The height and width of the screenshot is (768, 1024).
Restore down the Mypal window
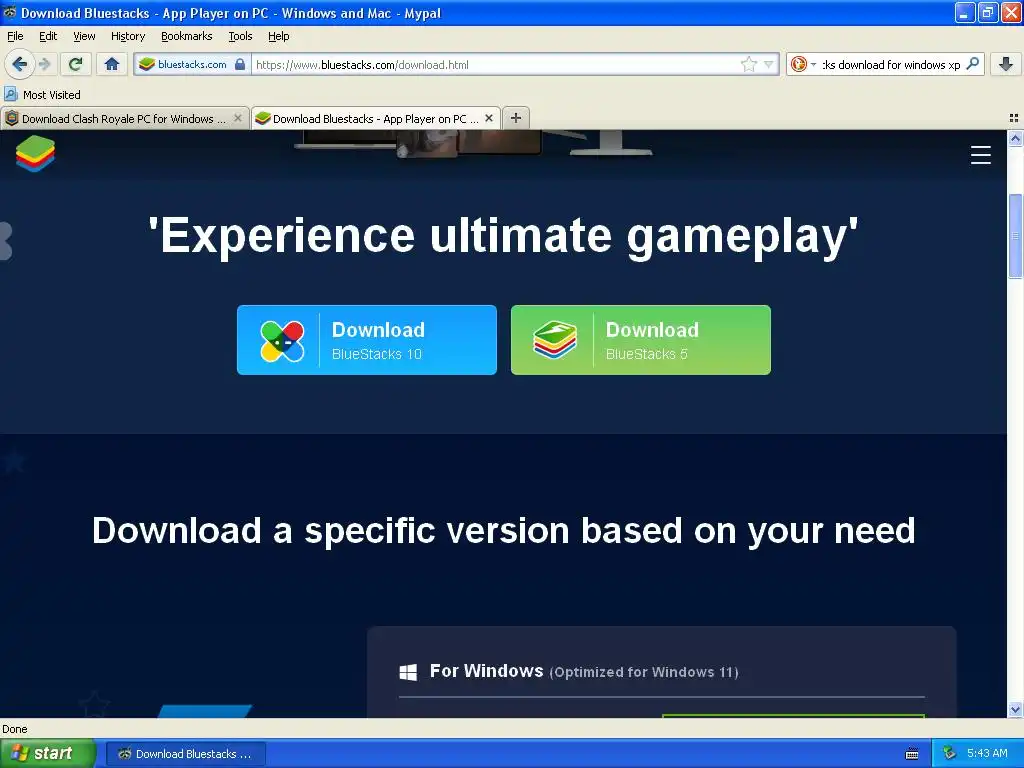987,12
